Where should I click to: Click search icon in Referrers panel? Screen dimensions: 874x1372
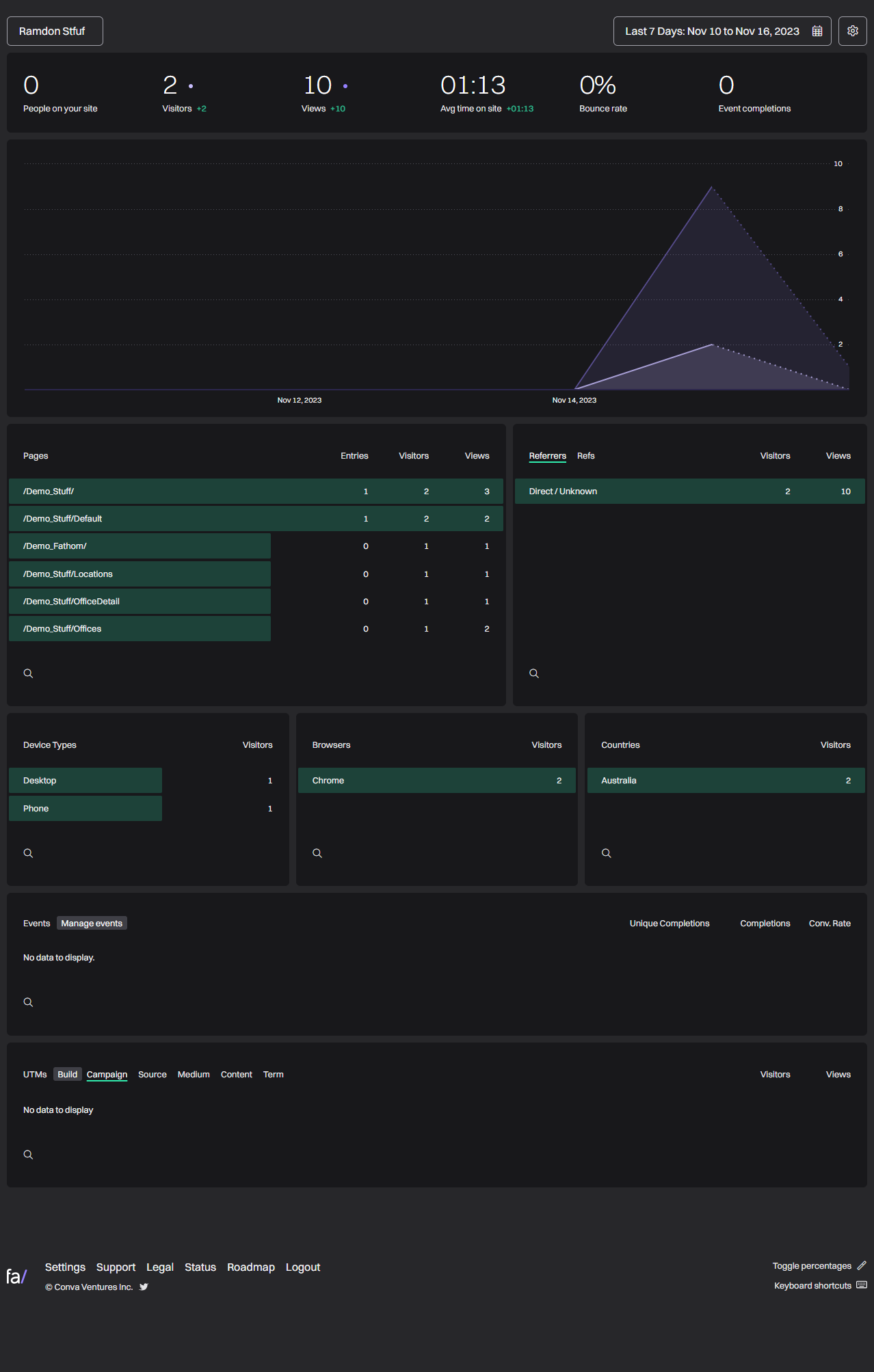pos(534,673)
